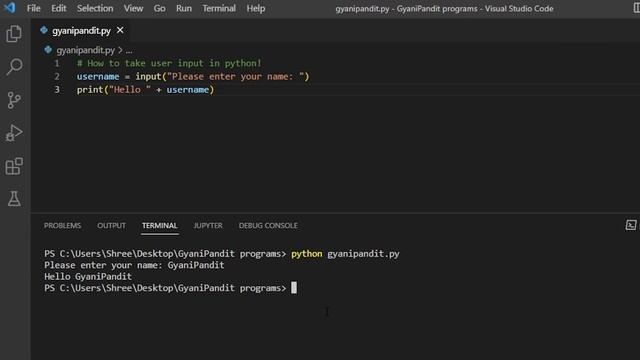Click gyanipandit.py in the breadcrumb
The width and height of the screenshot is (640, 360).
coord(86,50)
